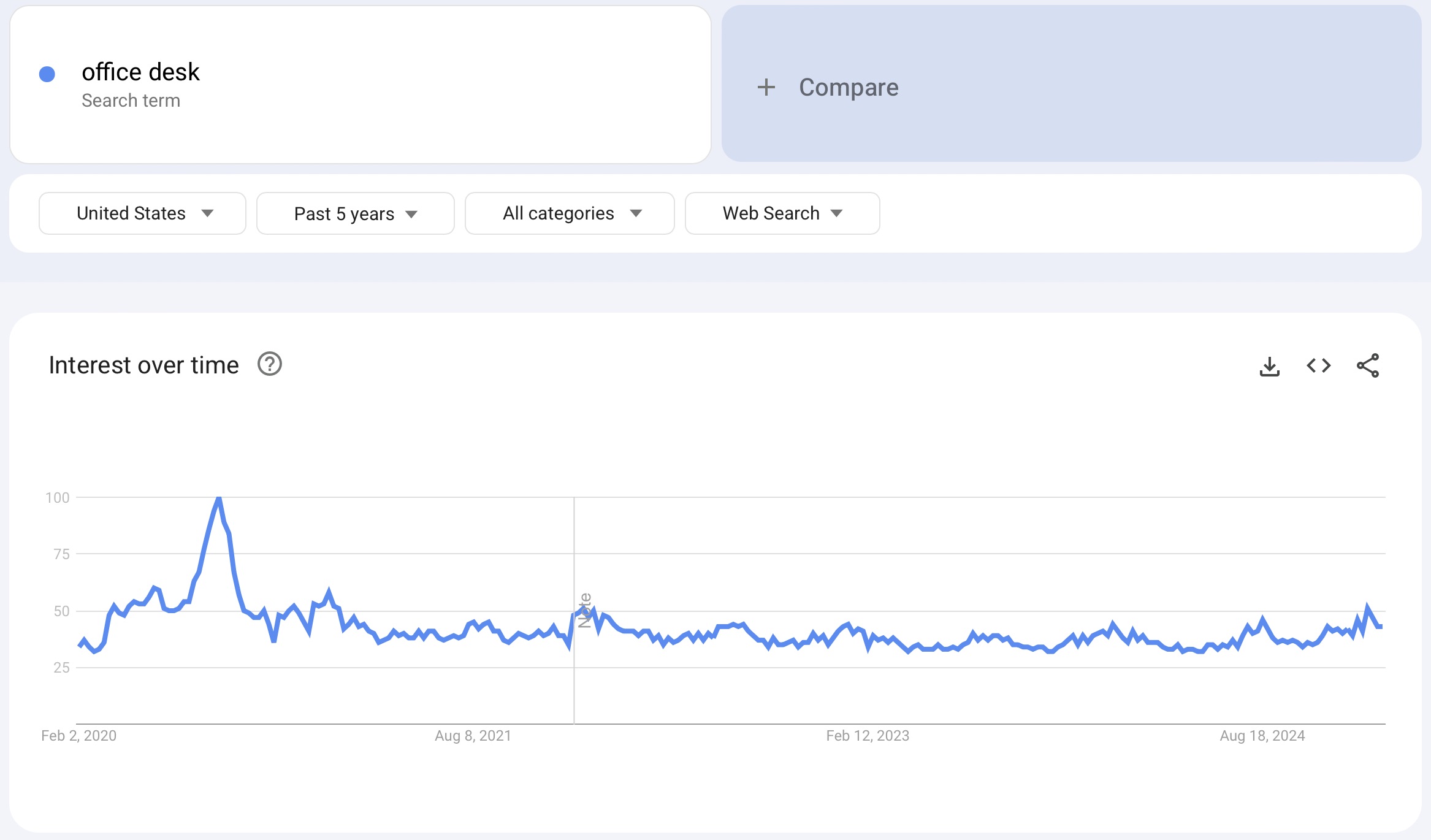Click the chart peak at value 100
The width and height of the screenshot is (1431, 840).
219,498
